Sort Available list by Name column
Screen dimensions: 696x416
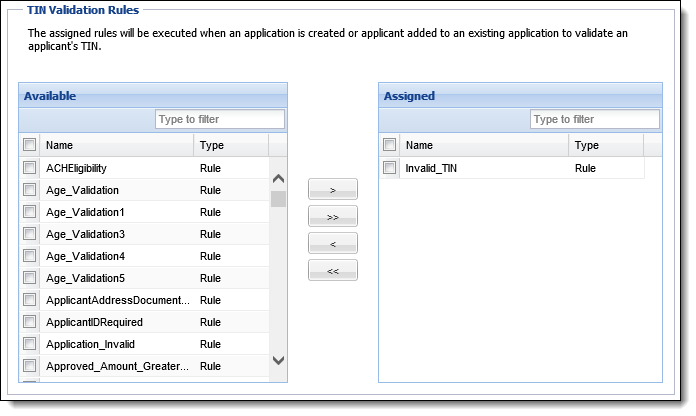click(x=117, y=145)
